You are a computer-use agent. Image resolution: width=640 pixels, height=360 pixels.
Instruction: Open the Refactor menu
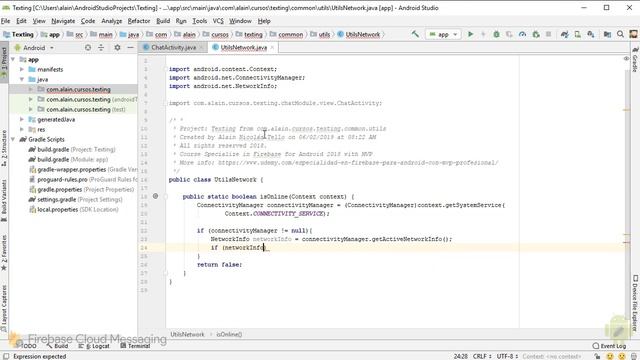139,21
